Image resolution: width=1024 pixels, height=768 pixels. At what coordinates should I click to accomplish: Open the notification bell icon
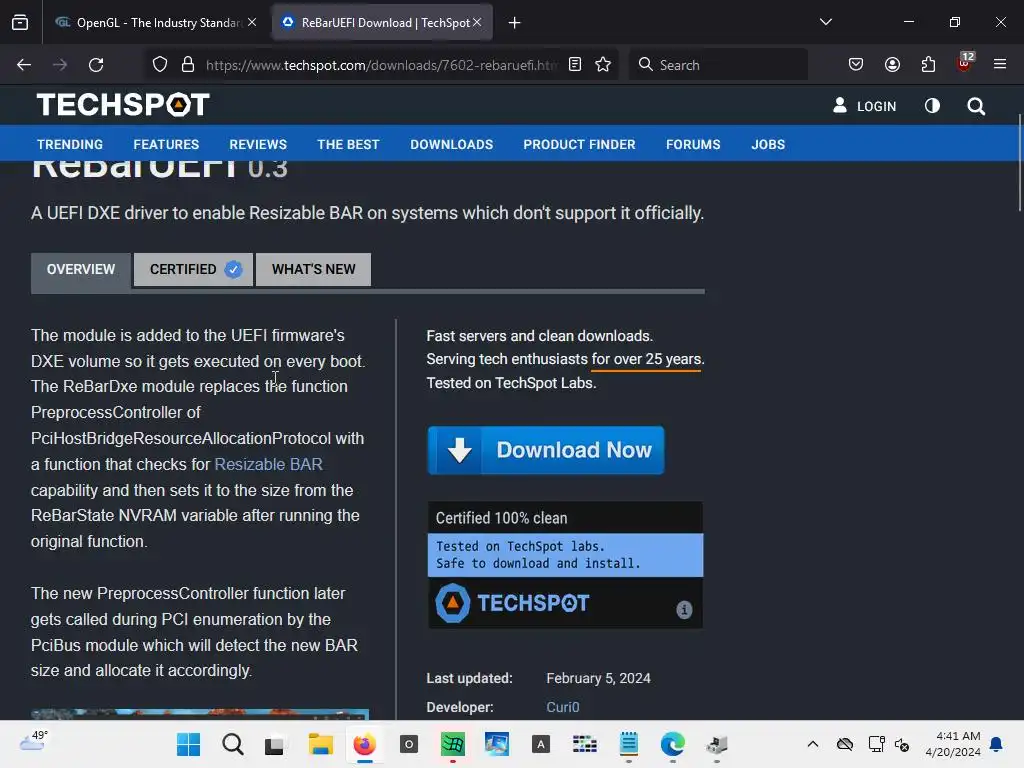point(996,744)
